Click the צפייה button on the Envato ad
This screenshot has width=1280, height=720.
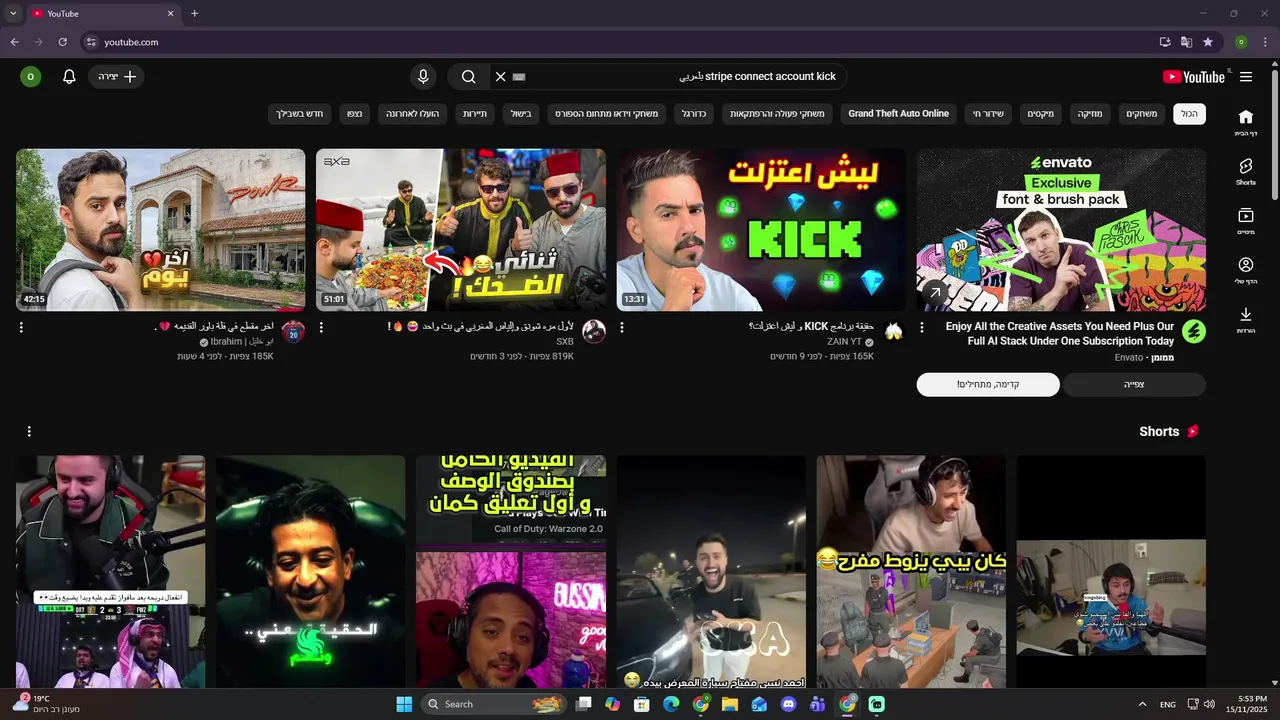[1134, 384]
